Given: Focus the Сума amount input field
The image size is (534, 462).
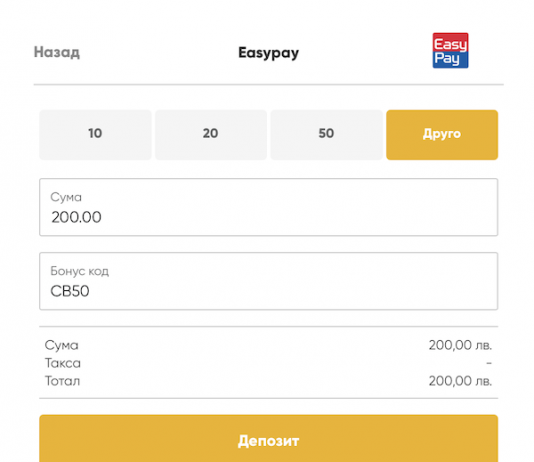Looking at the screenshot, I should [268, 207].
